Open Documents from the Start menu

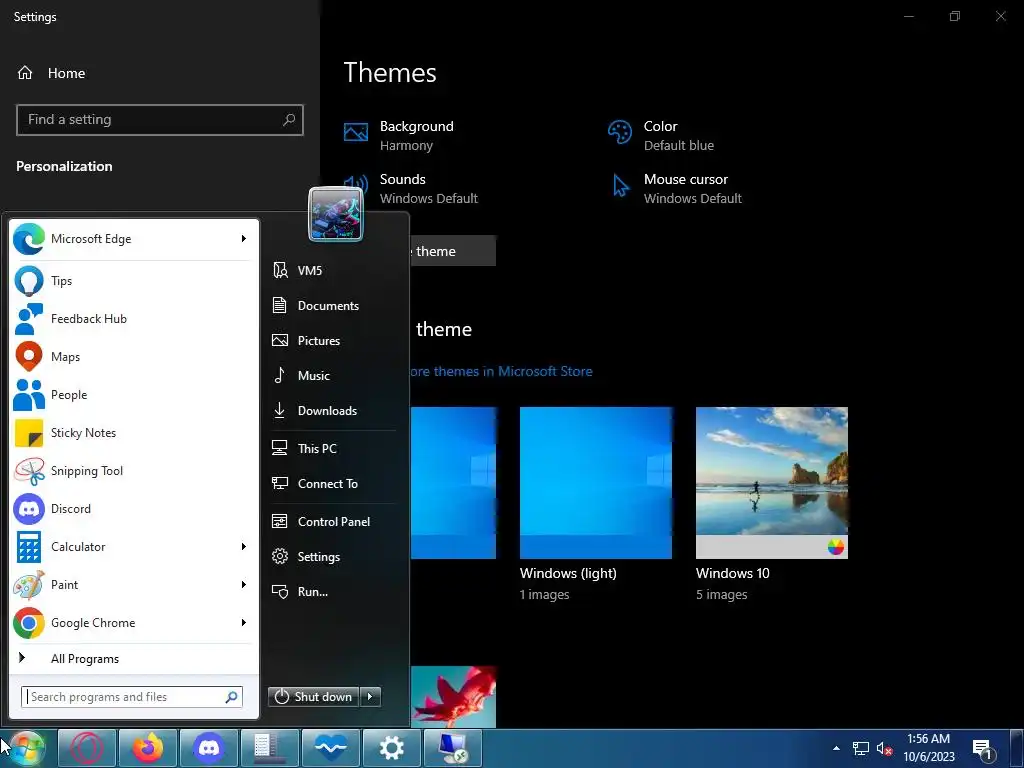click(332, 306)
